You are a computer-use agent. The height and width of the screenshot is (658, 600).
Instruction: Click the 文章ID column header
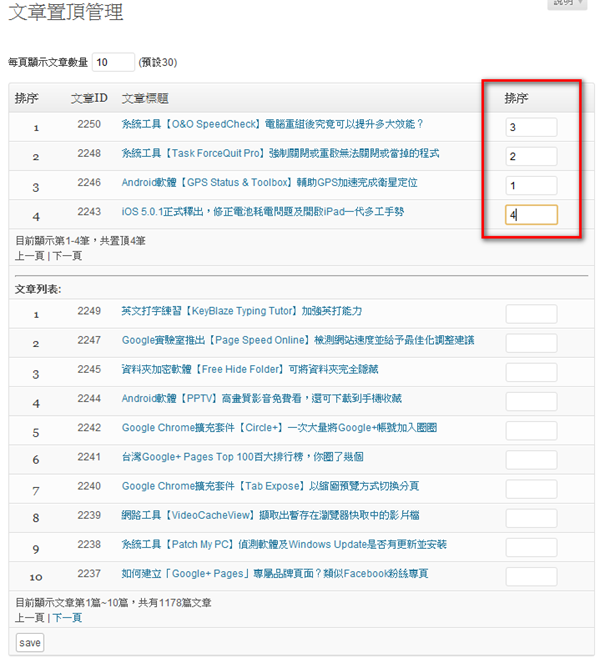(x=89, y=99)
